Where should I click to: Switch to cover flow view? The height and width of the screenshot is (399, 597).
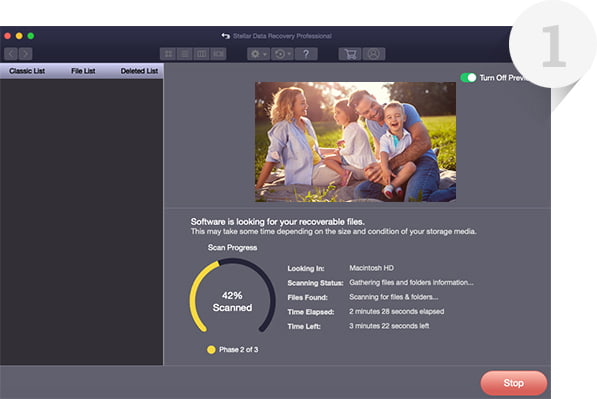218,54
